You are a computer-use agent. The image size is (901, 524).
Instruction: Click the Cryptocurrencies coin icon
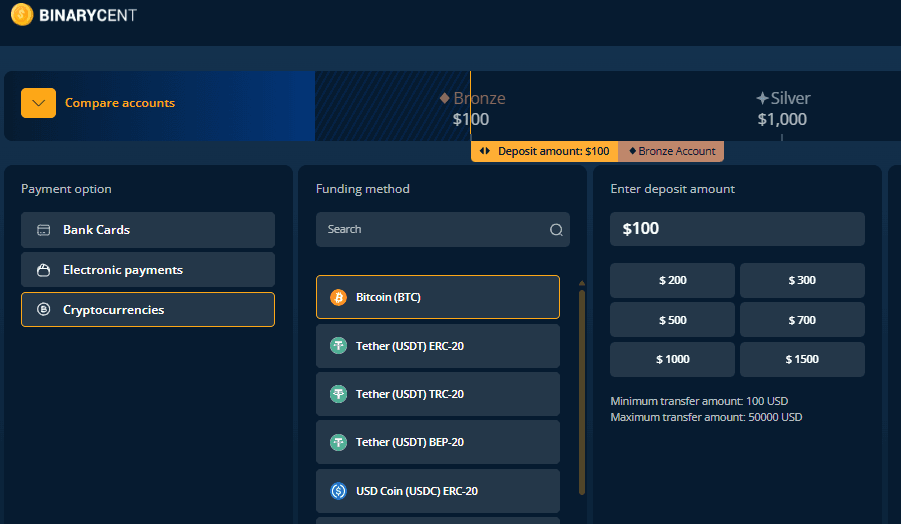(x=44, y=309)
